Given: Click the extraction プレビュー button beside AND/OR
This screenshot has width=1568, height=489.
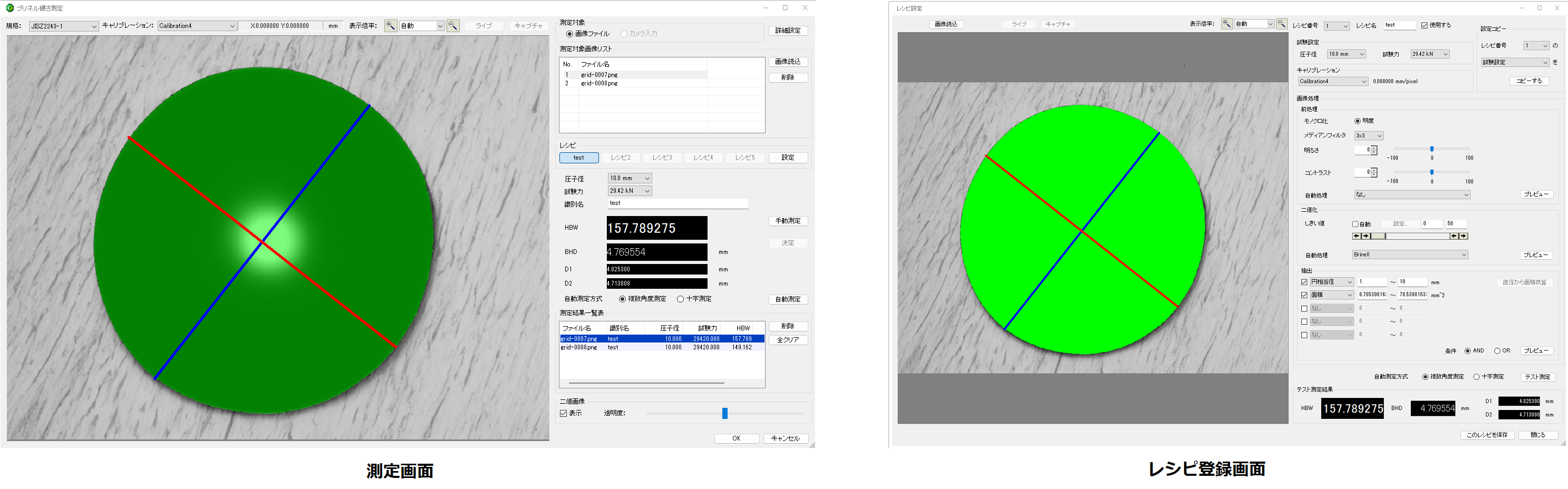Looking at the screenshot, I should click(1537, 351).
